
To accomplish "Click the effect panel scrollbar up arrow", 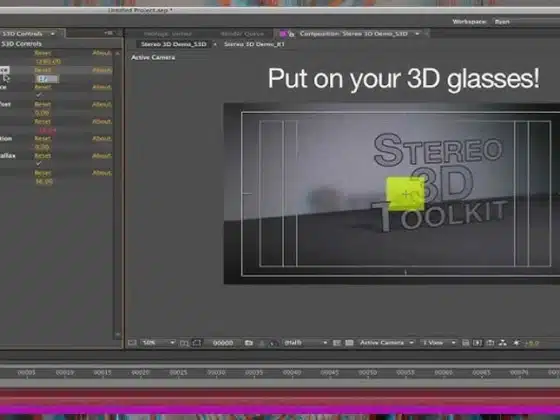I will (118, 54).
